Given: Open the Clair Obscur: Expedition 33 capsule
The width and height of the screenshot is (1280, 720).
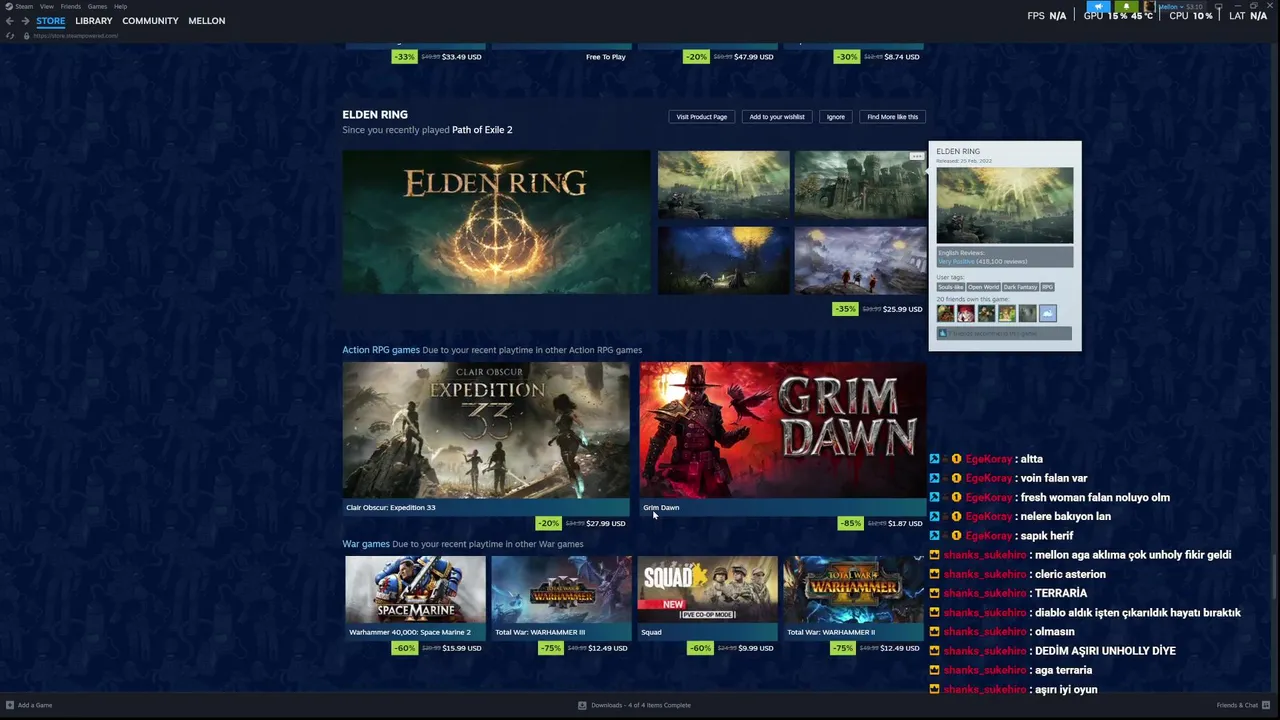Looking at the screenshot, I should (x=486, y=430).
